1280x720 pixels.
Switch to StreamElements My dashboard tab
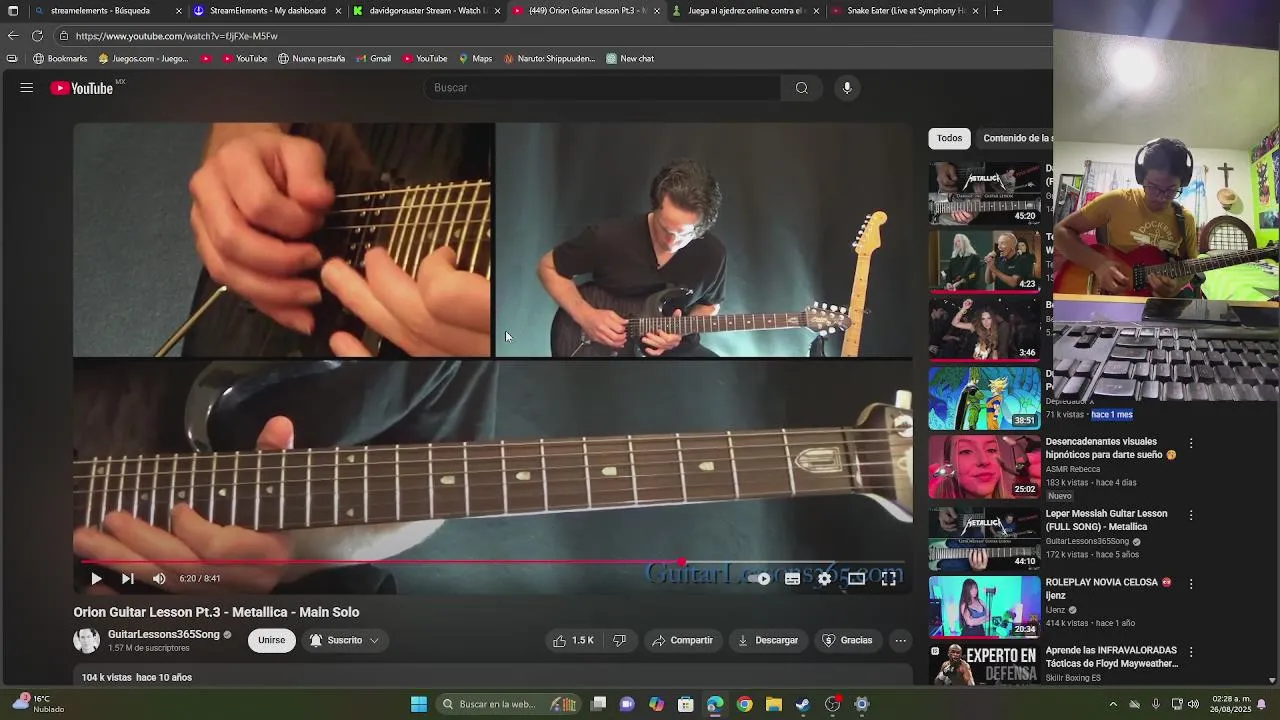[x=266, y=11]
